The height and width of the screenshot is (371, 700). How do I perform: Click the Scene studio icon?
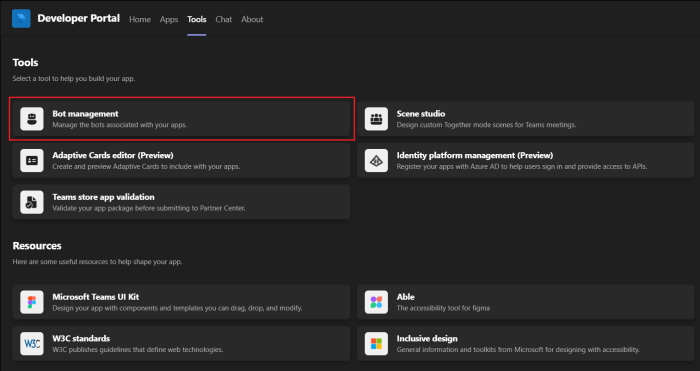(376, 119)
